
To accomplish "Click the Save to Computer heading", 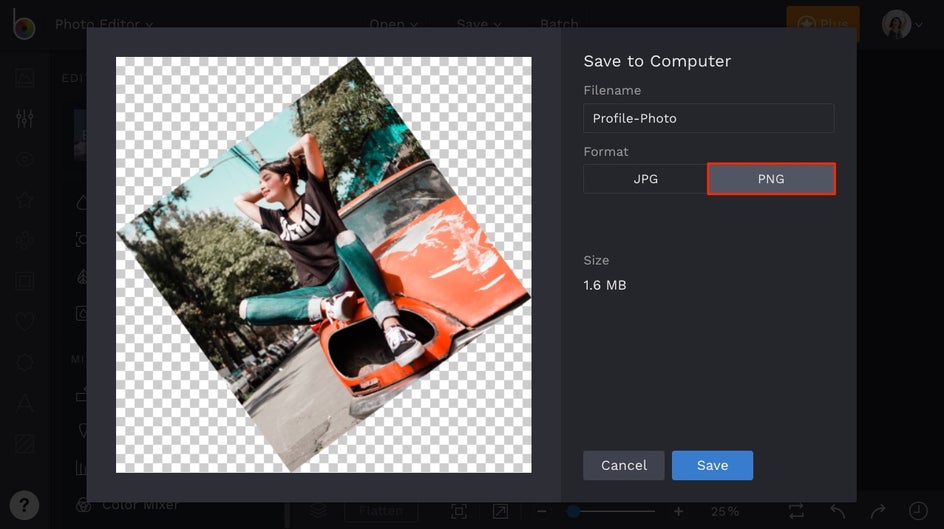I will tap(657, 61).
